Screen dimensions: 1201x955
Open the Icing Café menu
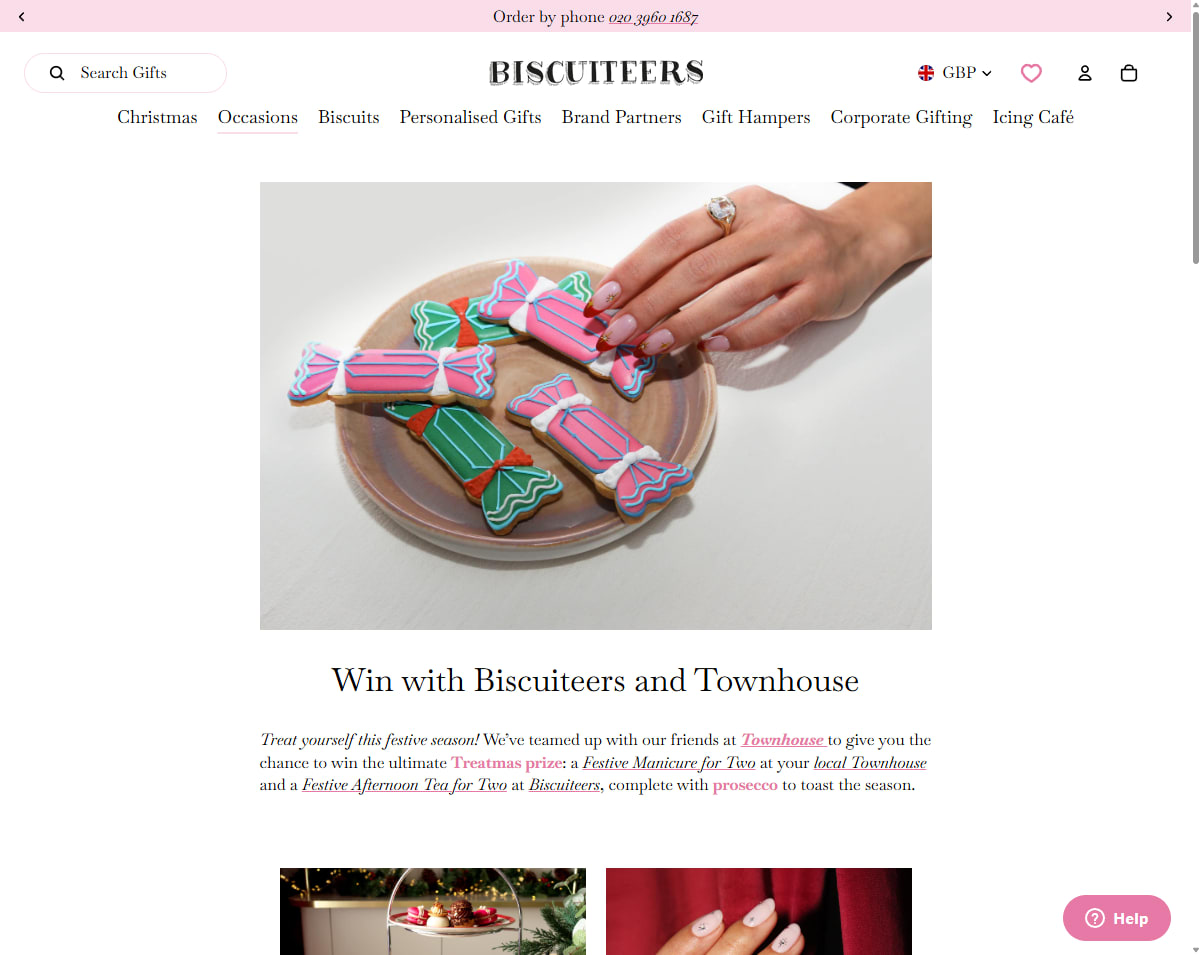[1033, 117]
